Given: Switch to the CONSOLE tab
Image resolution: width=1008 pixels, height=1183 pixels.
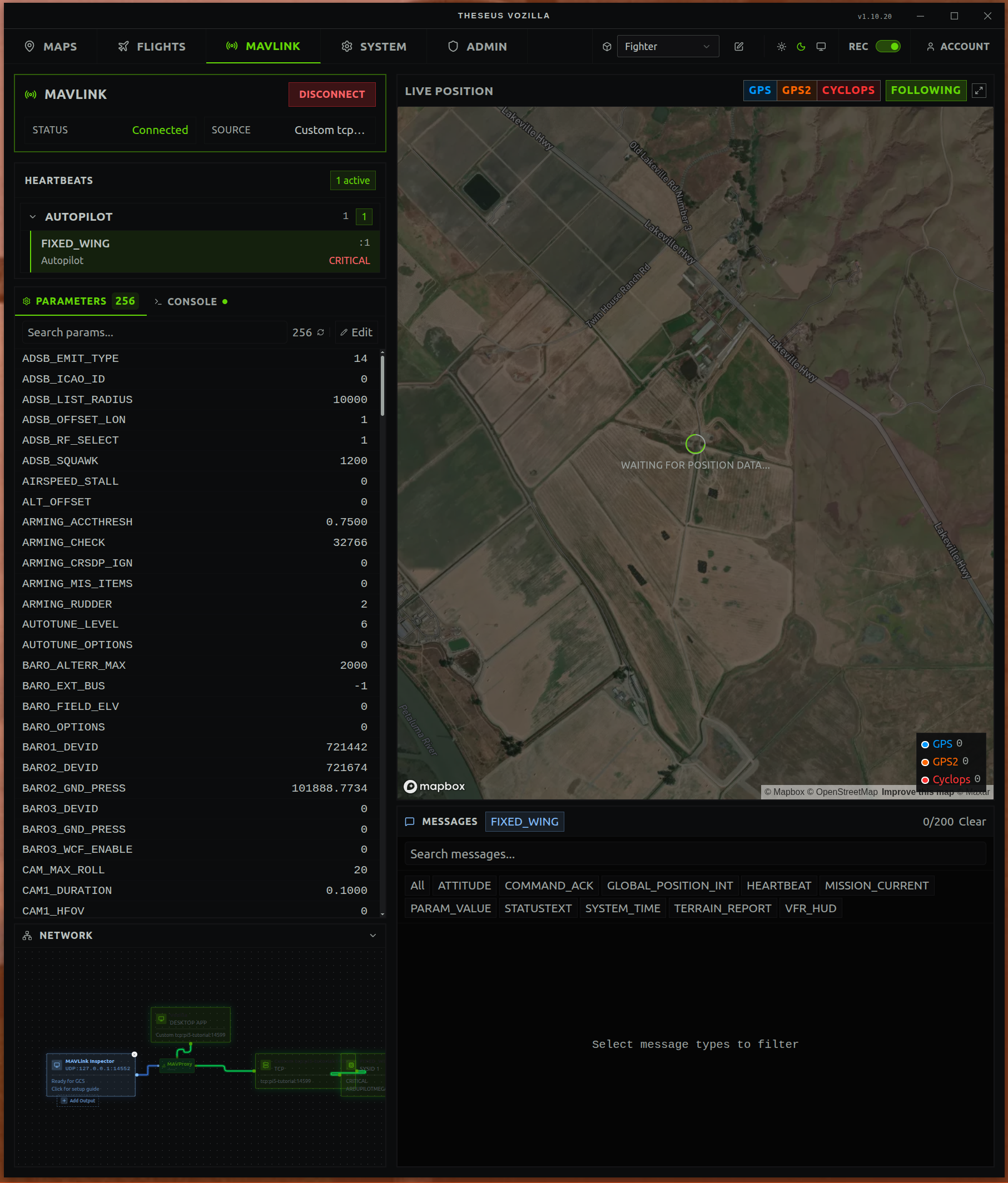Looking at the screenshot, I should 191,301.
